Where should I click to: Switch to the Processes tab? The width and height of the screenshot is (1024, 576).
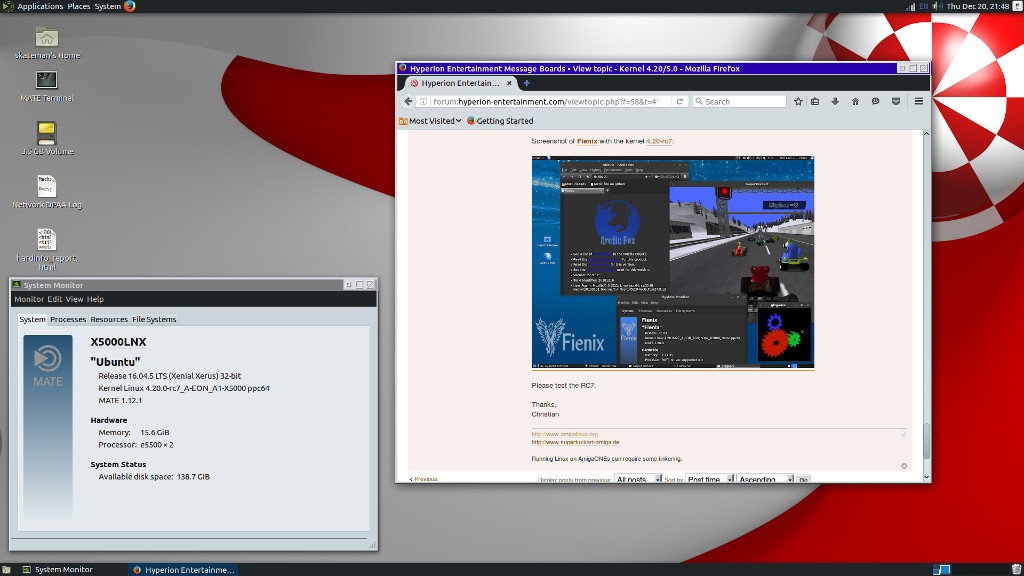click(68, 319)
